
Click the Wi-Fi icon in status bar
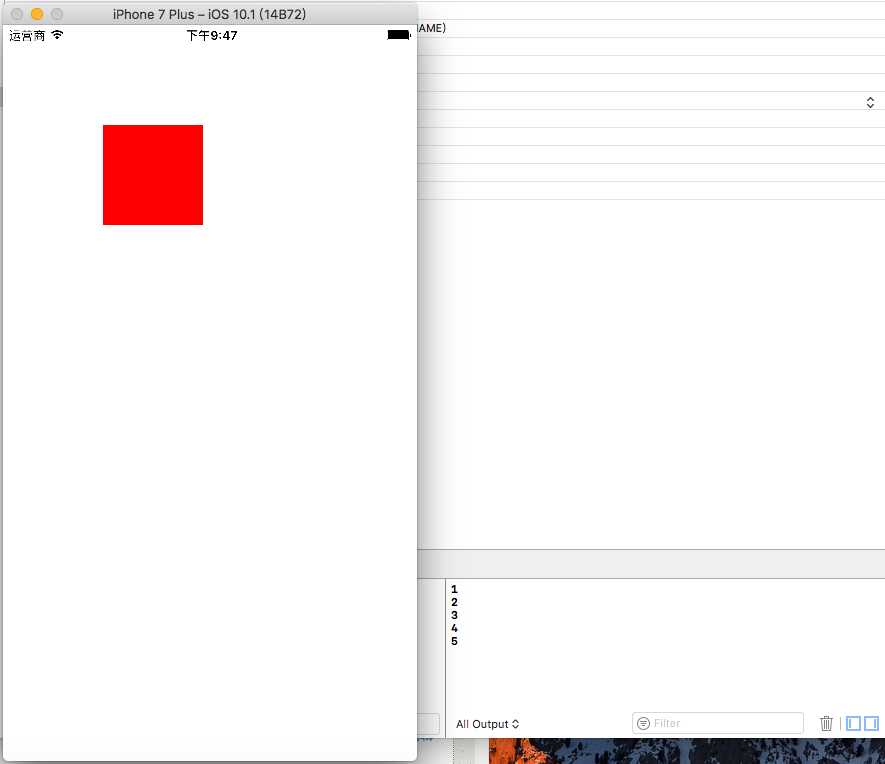(57, 35)
